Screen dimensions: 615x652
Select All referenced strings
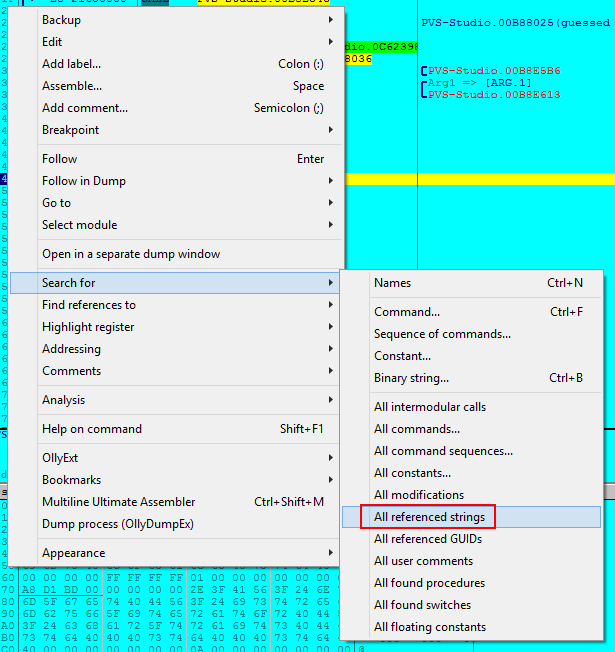click(472, 517)
